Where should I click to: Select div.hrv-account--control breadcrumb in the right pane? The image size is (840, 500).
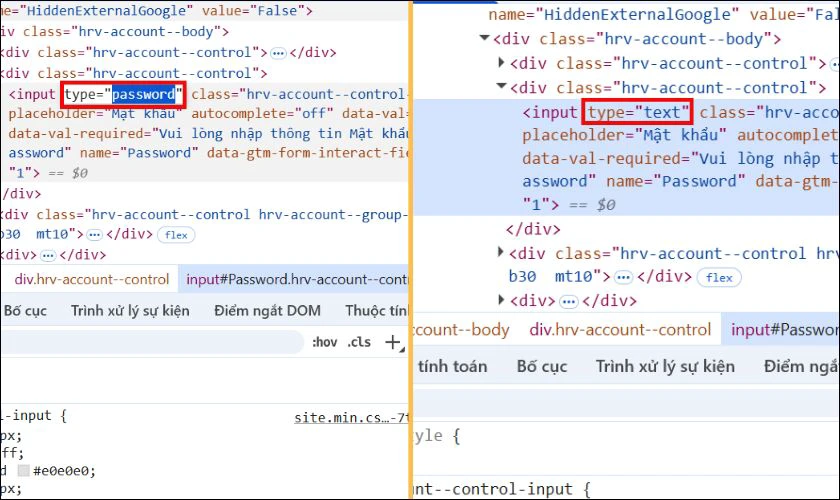pyautogui.click(x=620, y=330)
